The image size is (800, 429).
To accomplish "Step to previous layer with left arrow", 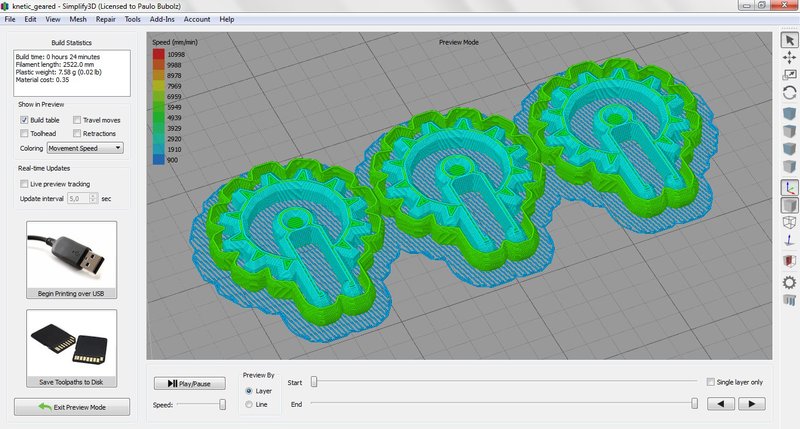I will pos(721,404).
